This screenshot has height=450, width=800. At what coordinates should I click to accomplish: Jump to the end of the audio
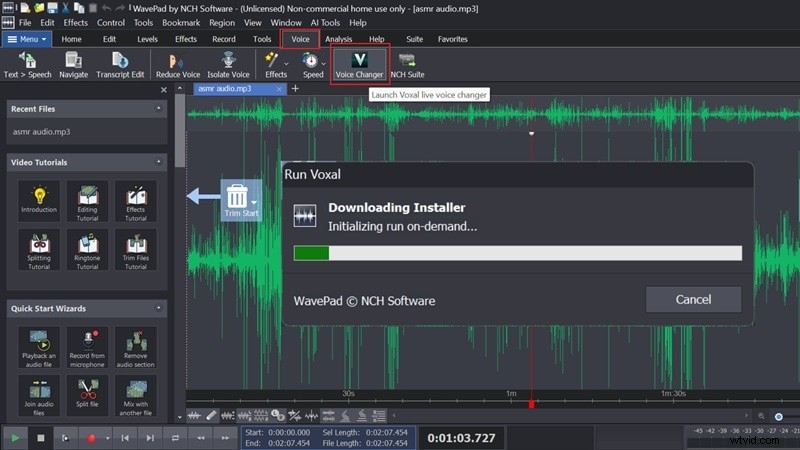tap(150, 438)
